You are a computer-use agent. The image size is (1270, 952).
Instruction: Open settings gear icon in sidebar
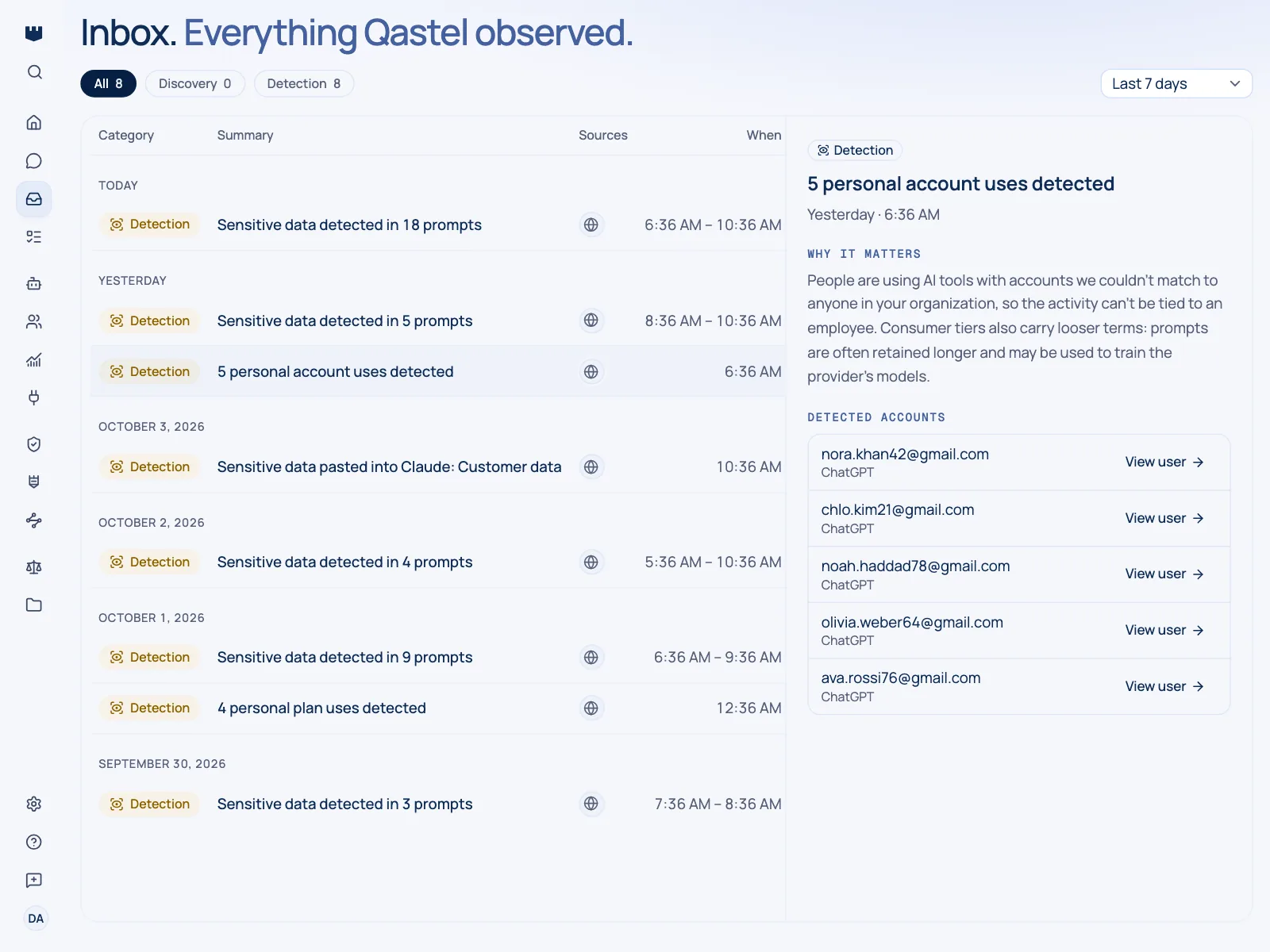34,804
